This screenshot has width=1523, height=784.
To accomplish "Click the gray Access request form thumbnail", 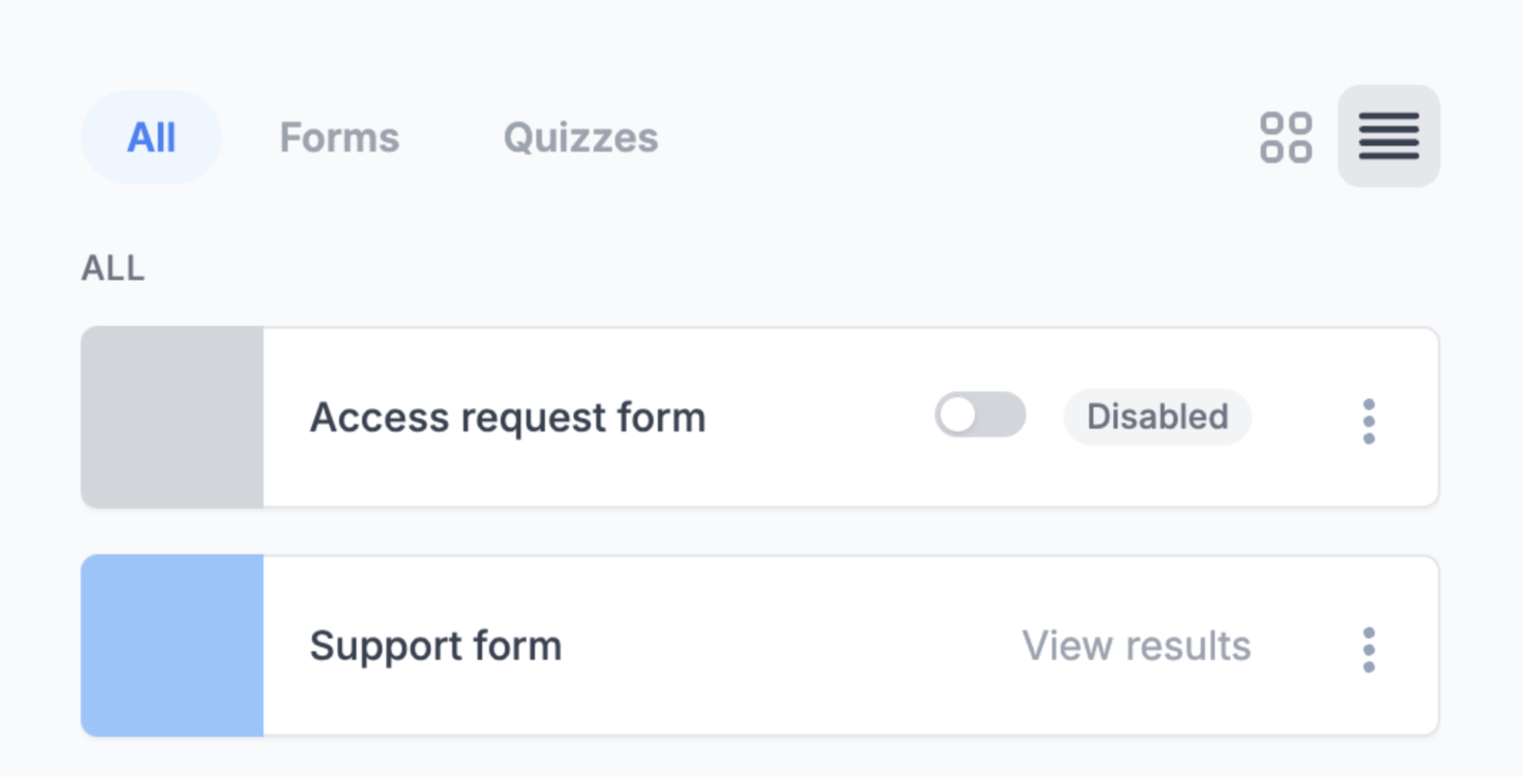I will [172, 417].
